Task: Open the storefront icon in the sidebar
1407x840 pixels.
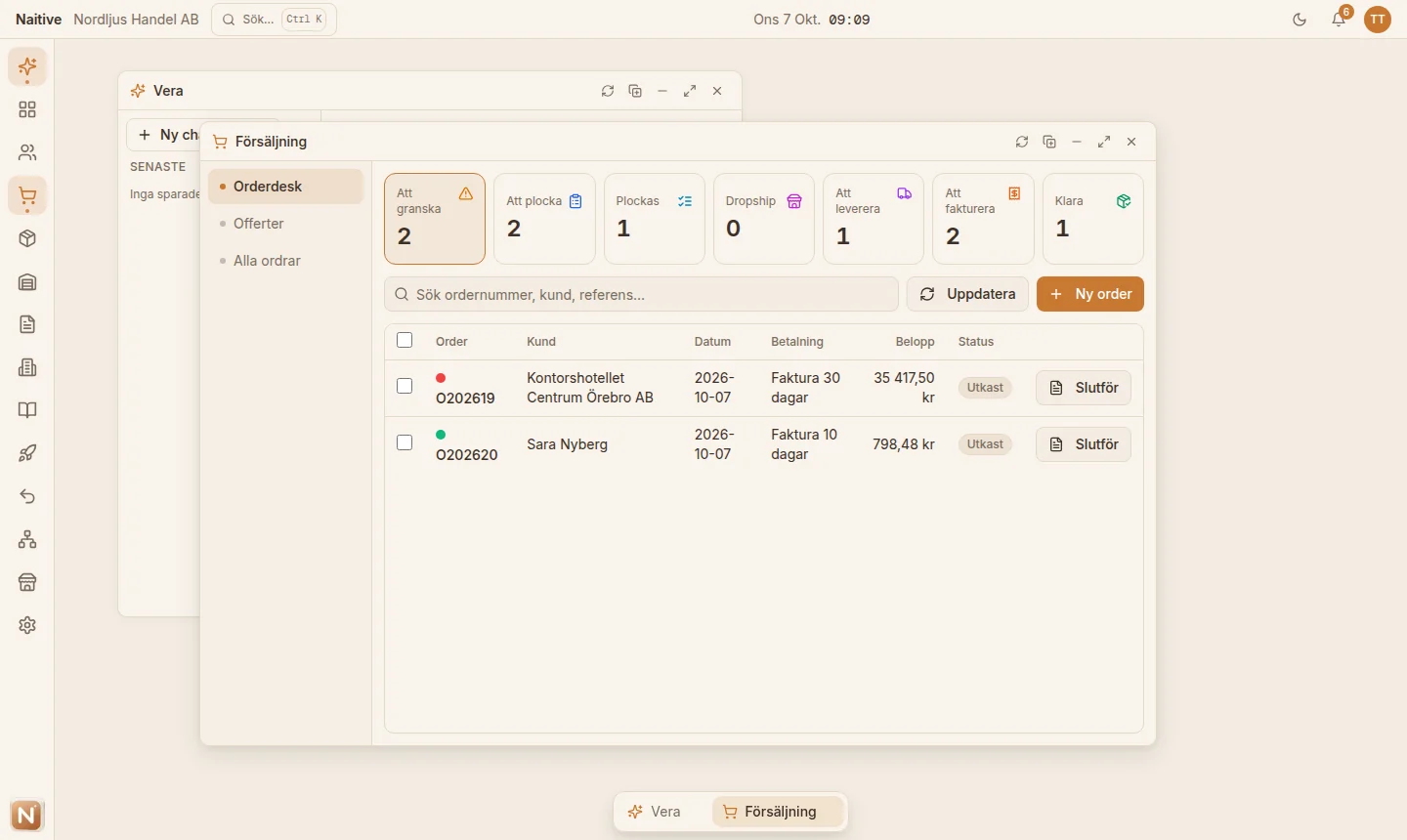Action: (27, 583)
